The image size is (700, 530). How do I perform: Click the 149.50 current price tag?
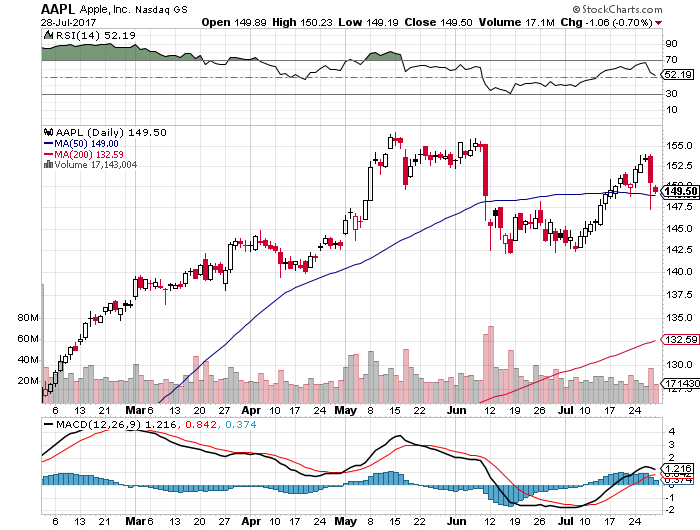point(679,192)
